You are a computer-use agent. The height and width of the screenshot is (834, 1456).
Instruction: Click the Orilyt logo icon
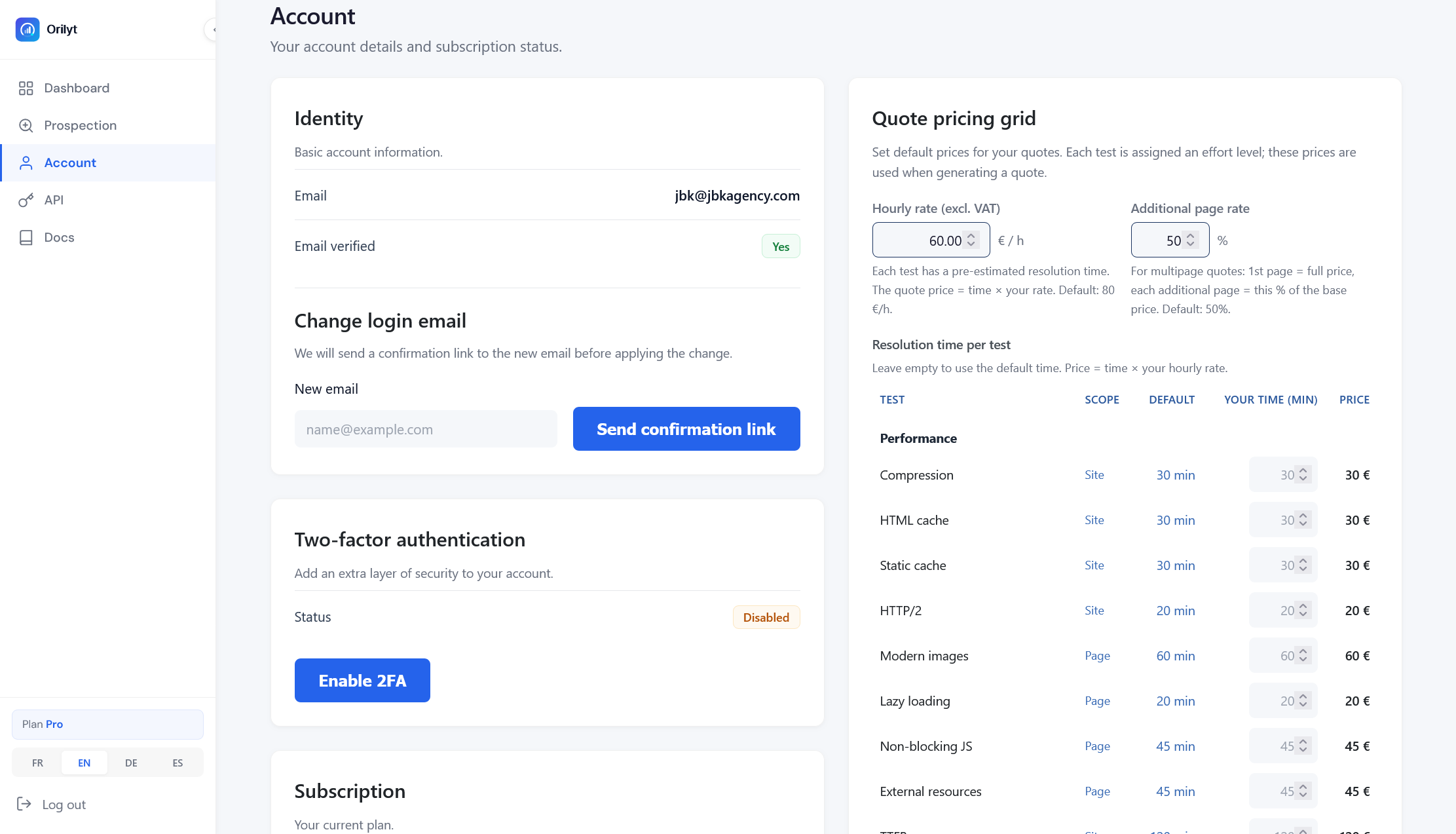pos(28,29)
